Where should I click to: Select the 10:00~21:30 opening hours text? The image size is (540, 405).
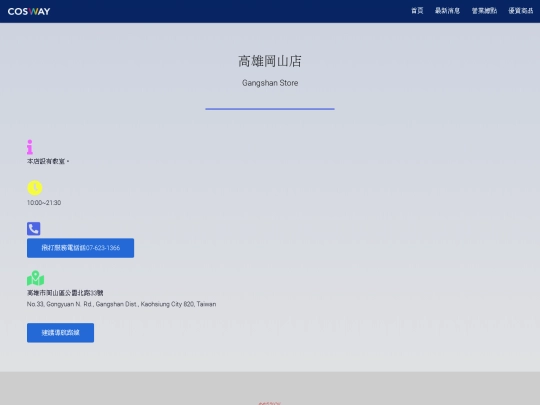pos(44,203)
